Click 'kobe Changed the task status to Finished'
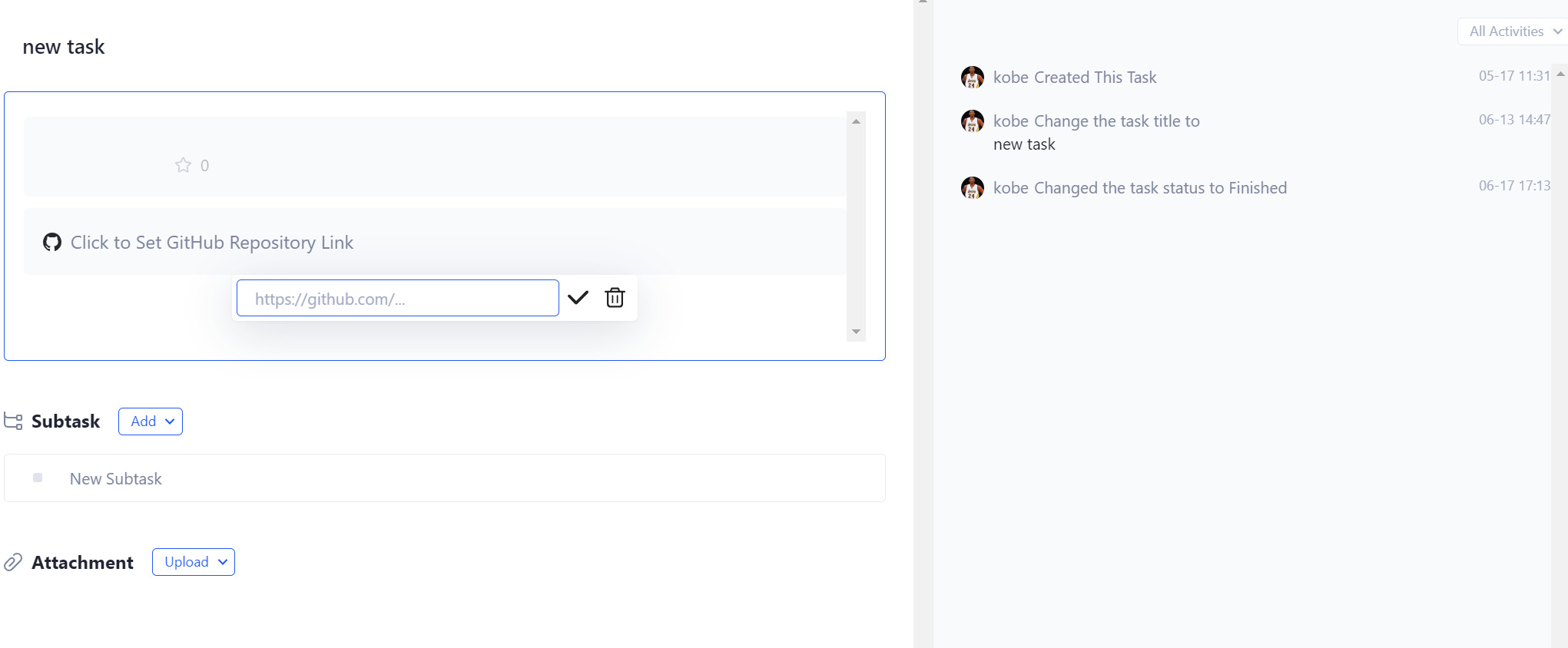The width and height of the screenshot is (1568, 648). tap(1140, 188)
